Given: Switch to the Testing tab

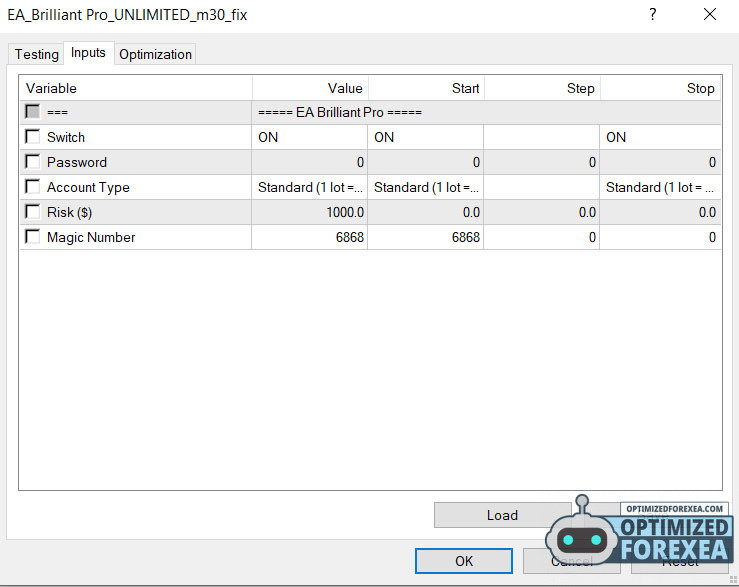Looking at the screenshot, I should (36, 54).
